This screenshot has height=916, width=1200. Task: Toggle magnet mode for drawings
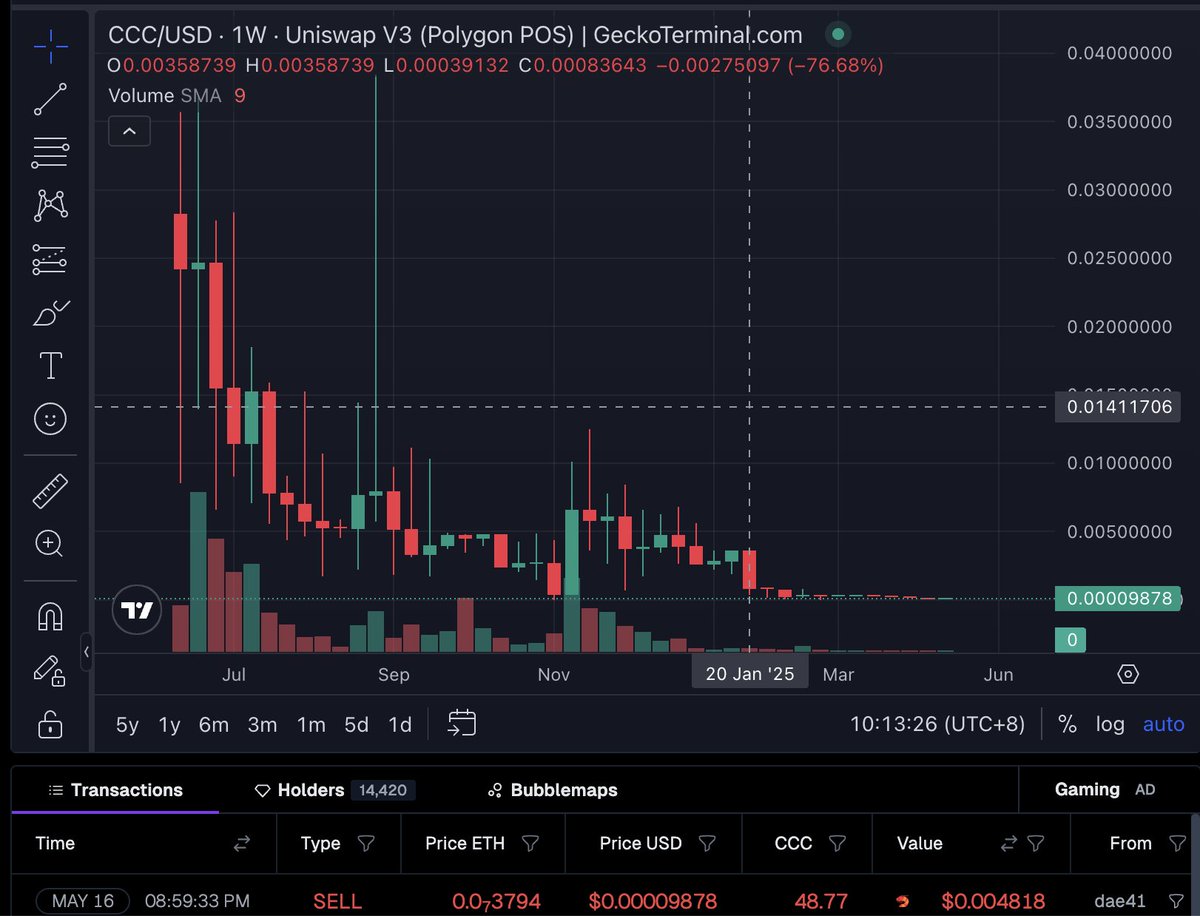click(50, 616)
